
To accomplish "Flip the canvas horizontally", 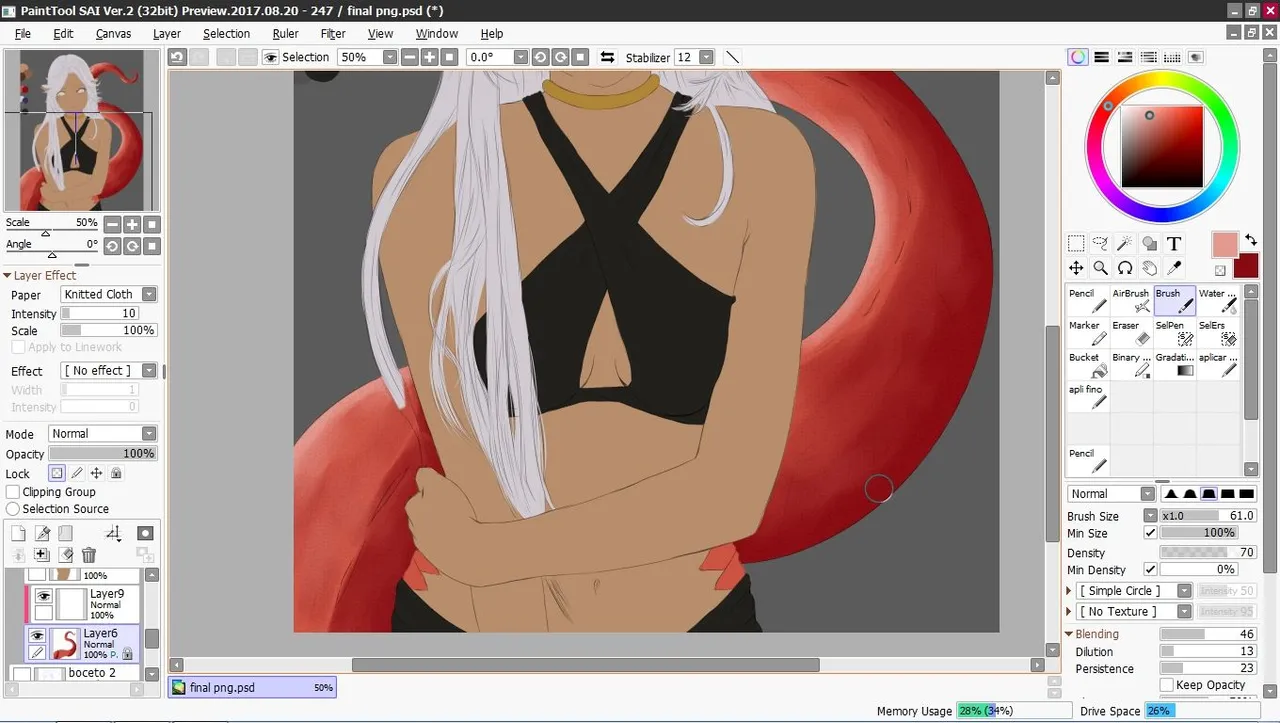I will (x=607, y=57).
